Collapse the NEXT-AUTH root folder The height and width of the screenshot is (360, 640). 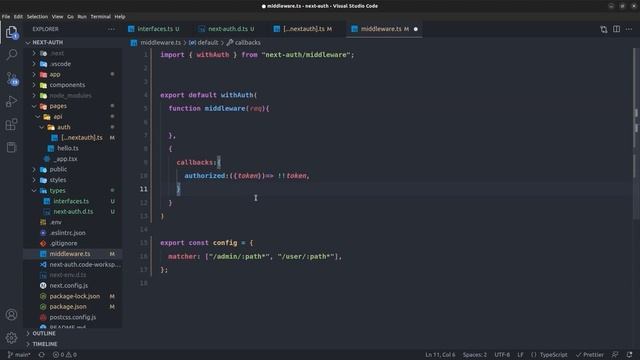pos(47,42)
